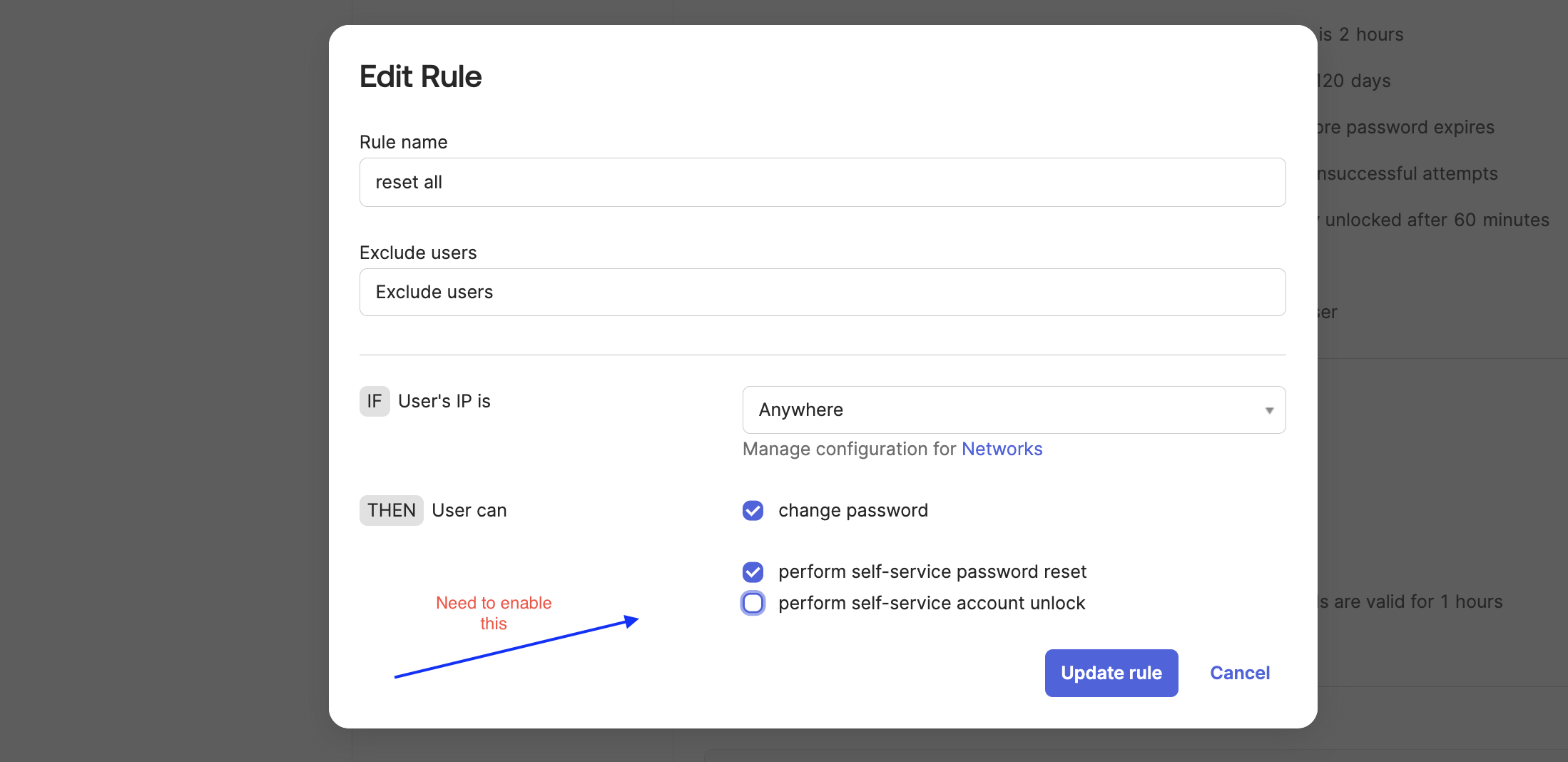
Task: Click the THEN badge next to 'User can'
Action: [391, 510]
